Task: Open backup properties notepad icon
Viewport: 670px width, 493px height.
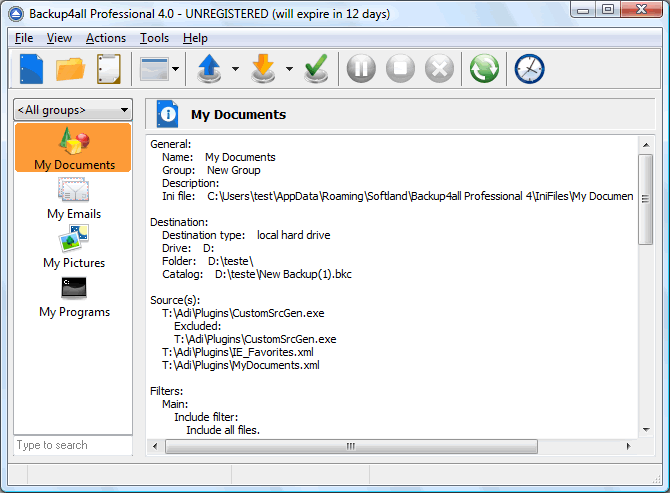Action: tap(109, 69)
